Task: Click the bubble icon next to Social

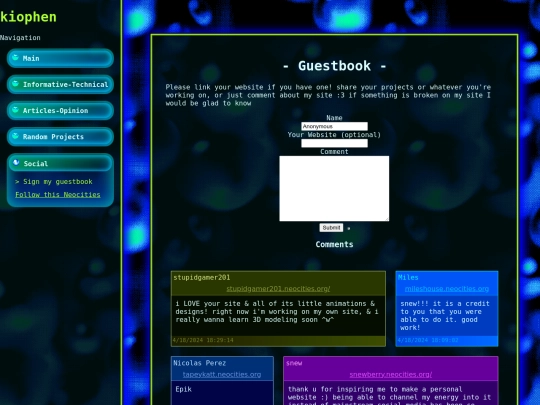Action: click(16, 162)
